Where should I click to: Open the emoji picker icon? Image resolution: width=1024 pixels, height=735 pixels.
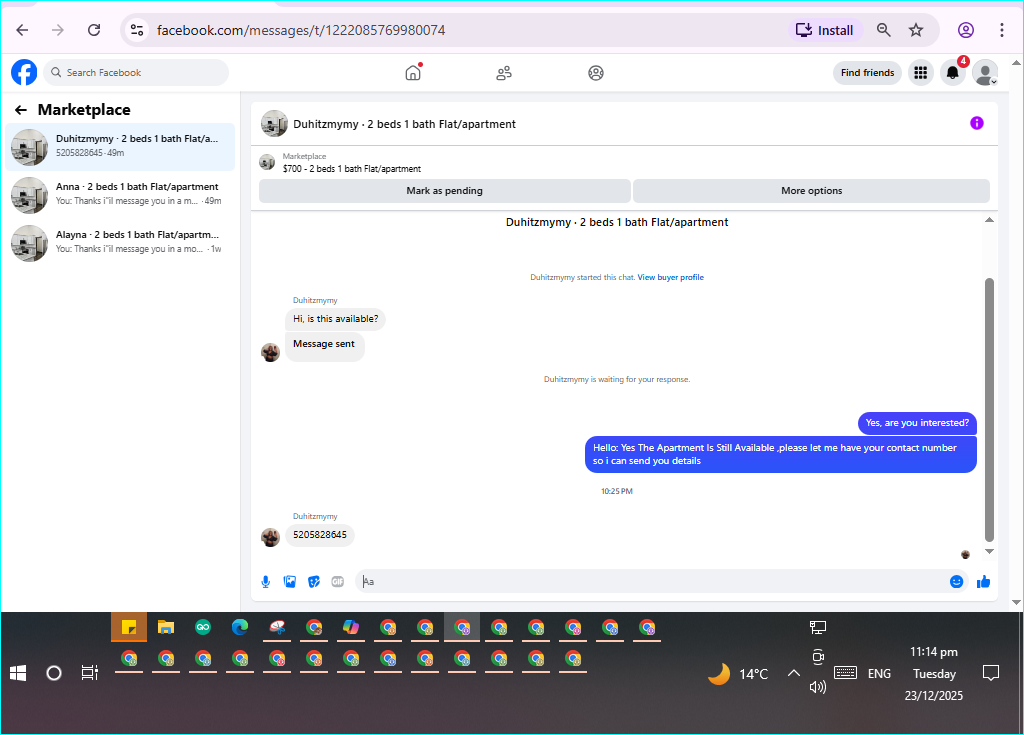pyautogui.click(x=956, y=582)
